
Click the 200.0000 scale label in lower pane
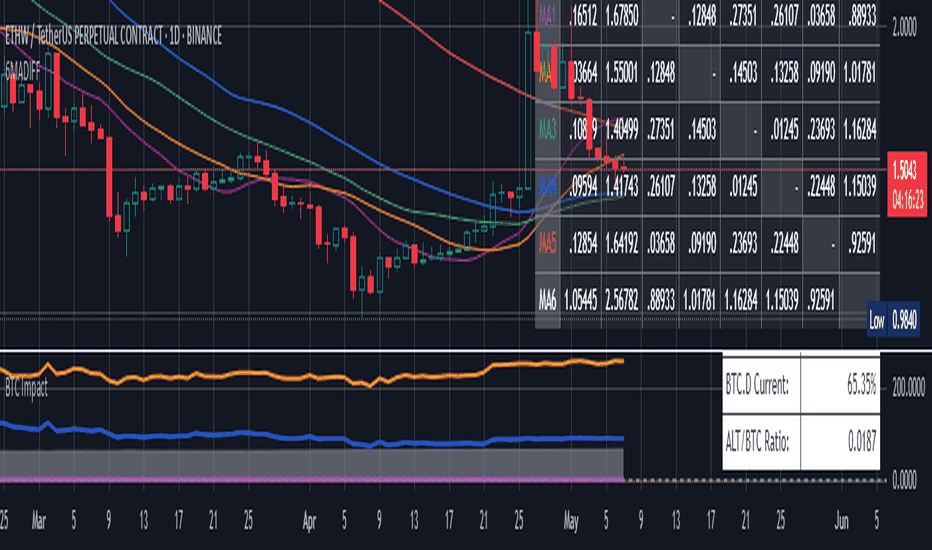(x=908, y=388)
